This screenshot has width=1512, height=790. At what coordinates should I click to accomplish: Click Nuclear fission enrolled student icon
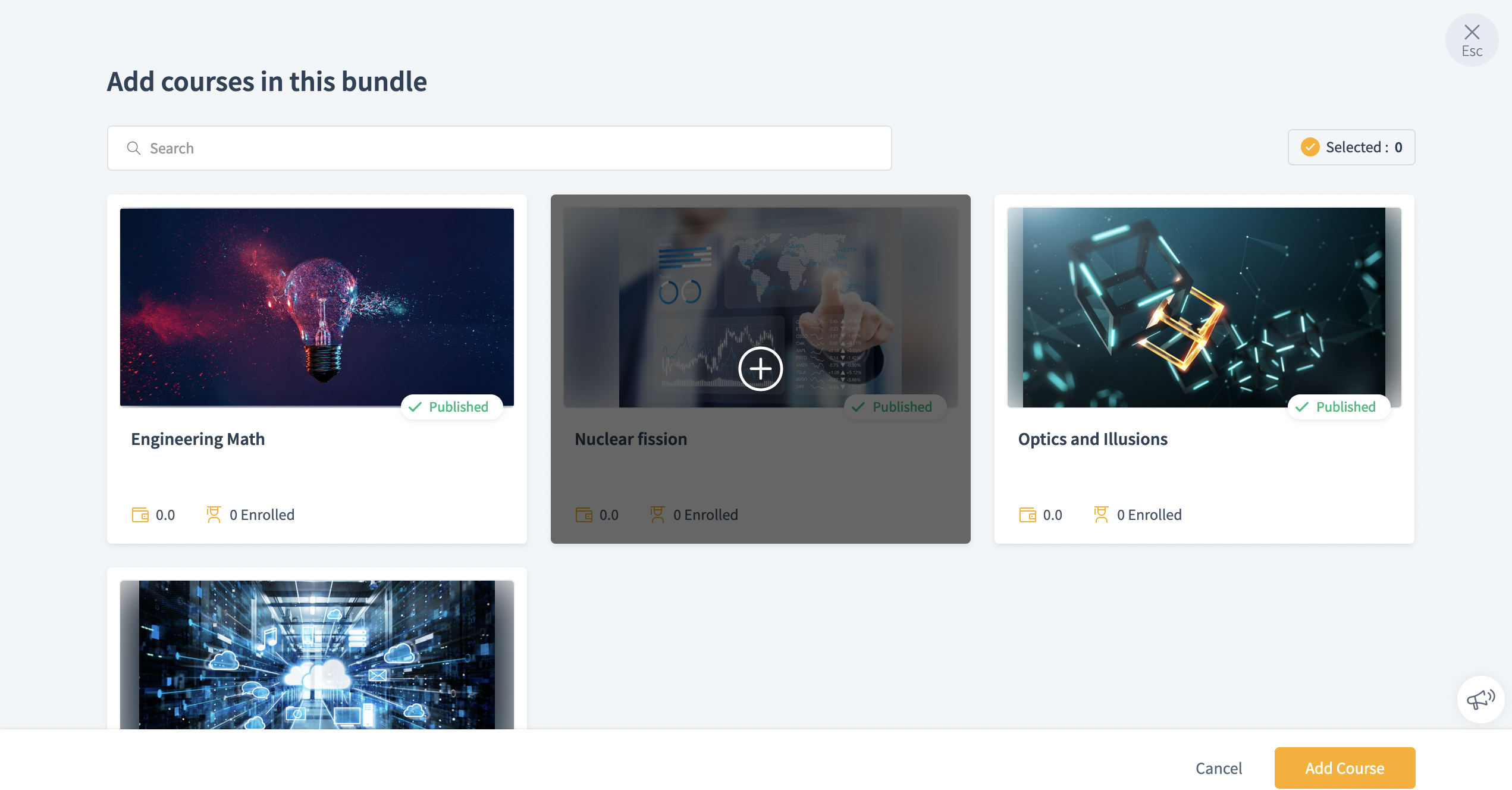(657, 515)
